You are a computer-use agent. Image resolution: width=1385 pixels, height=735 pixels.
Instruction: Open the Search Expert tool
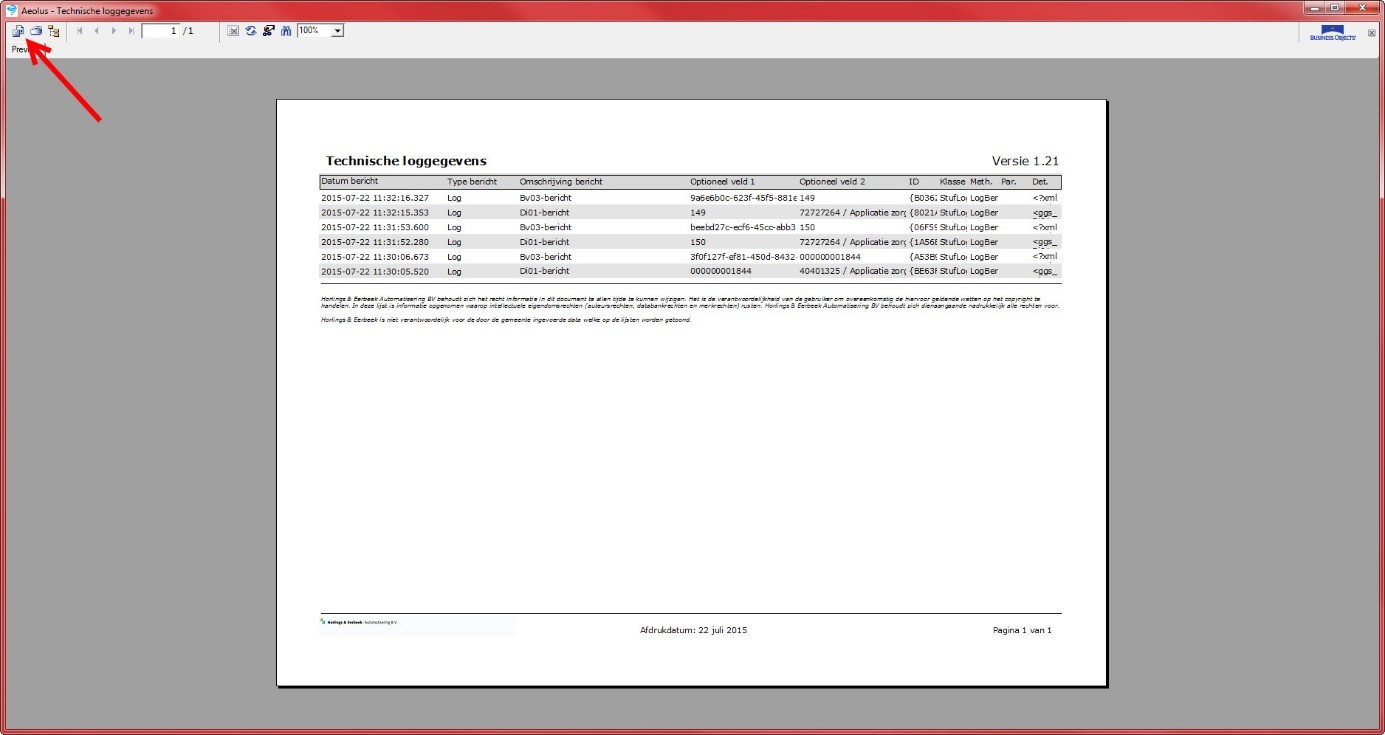[x=268, y=31]
